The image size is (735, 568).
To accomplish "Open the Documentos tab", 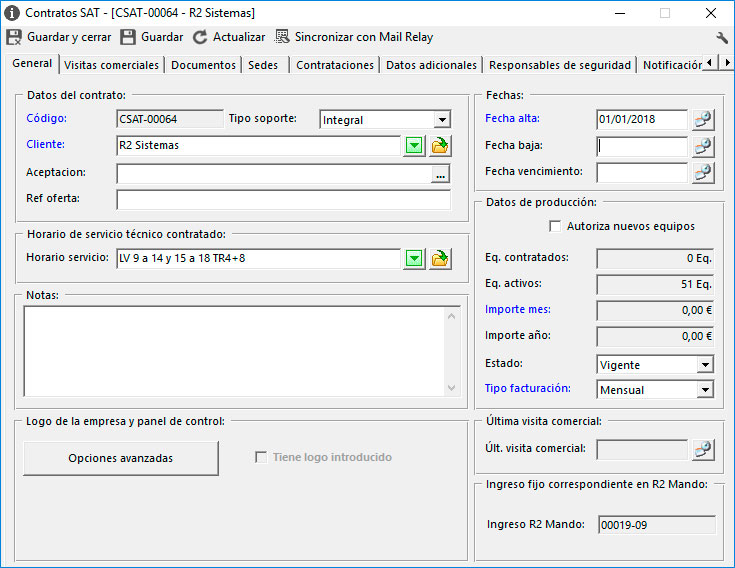I will click(203, 65).
